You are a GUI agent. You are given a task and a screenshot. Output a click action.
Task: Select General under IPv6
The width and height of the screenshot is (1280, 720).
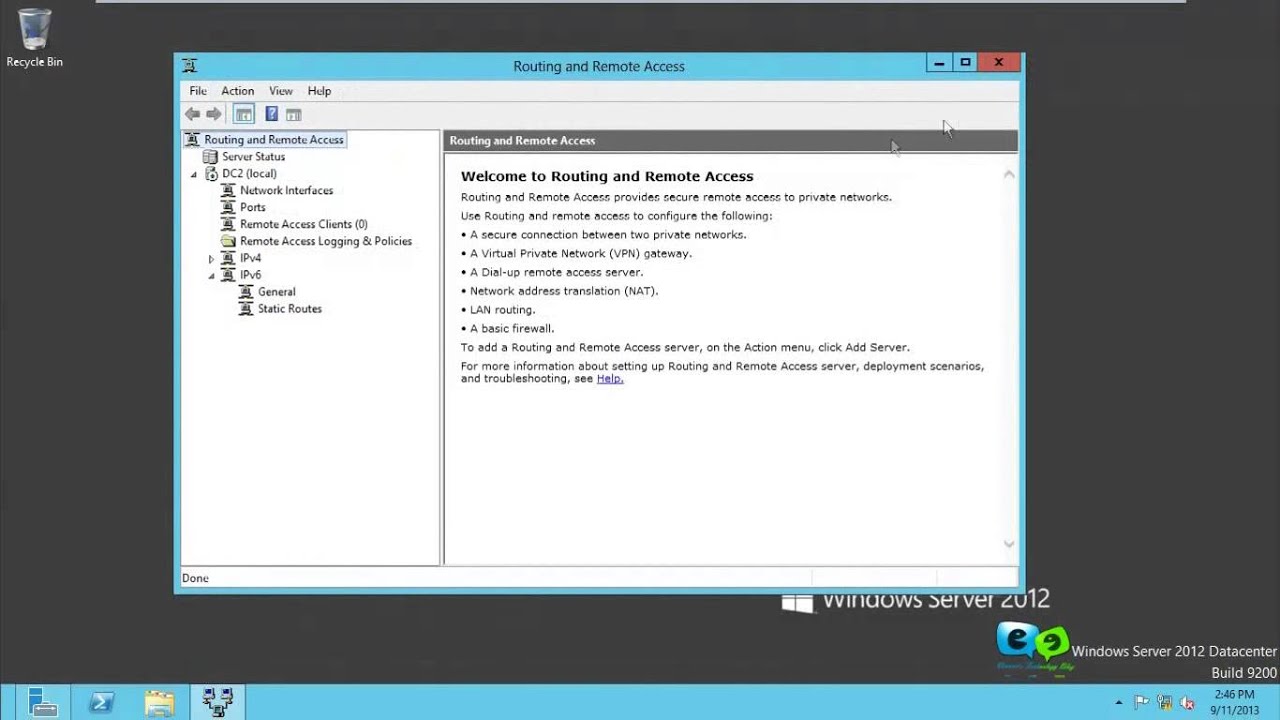click(x=276, y=292)
